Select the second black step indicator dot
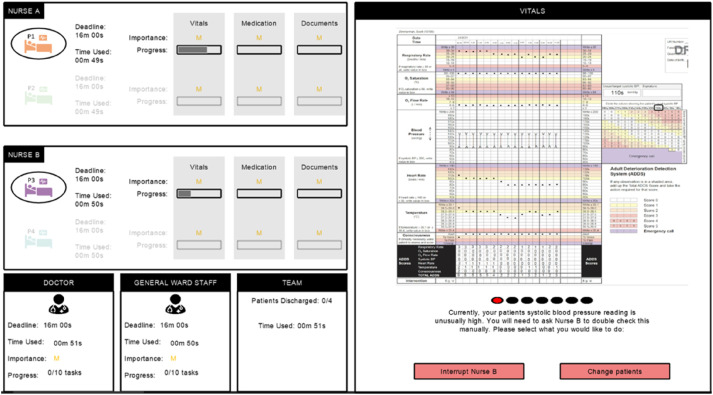This screenshot has height=395, width=713. click(x=512, y=300)
